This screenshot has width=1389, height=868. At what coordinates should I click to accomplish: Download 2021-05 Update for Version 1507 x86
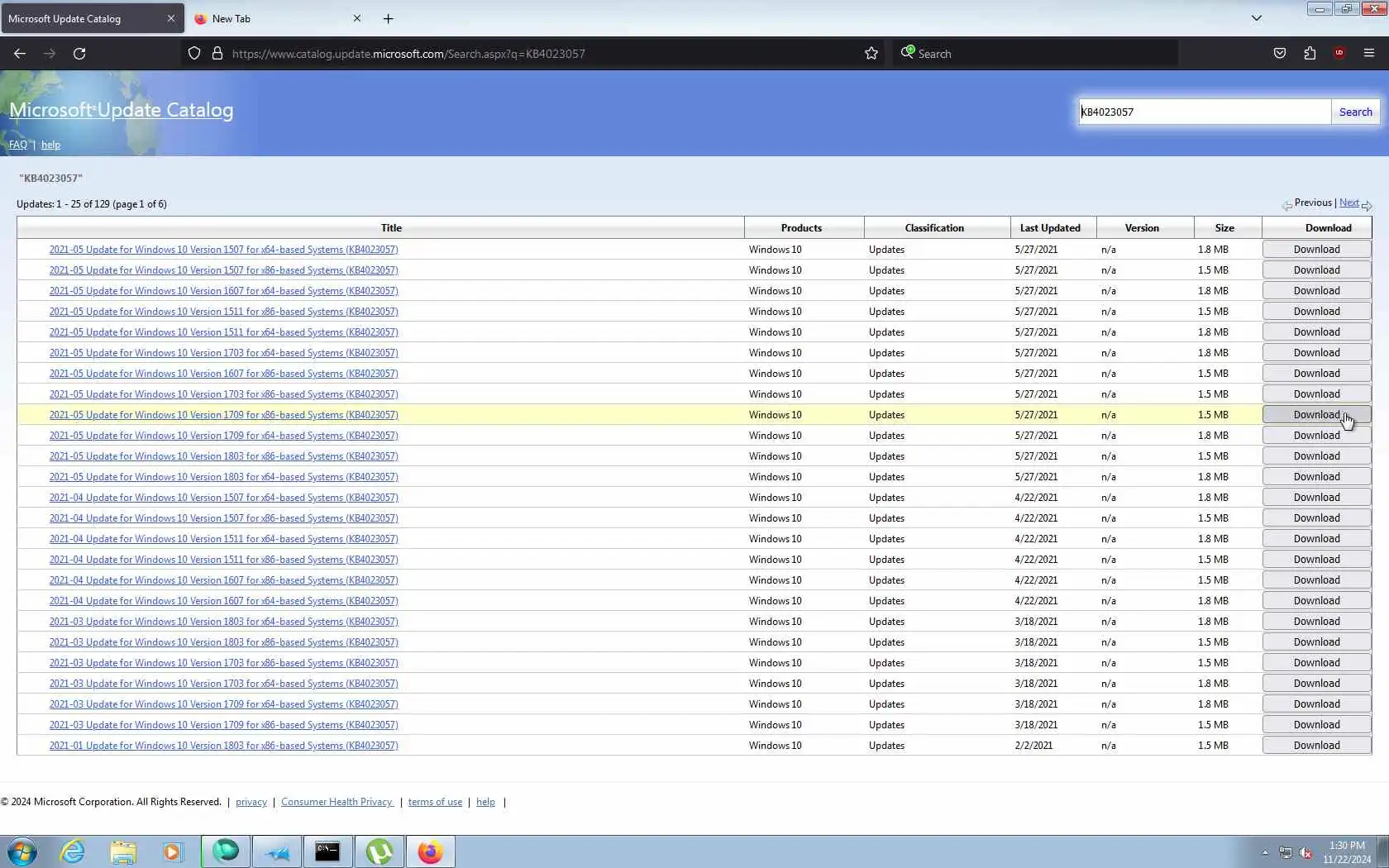[x=1316, y=270]
